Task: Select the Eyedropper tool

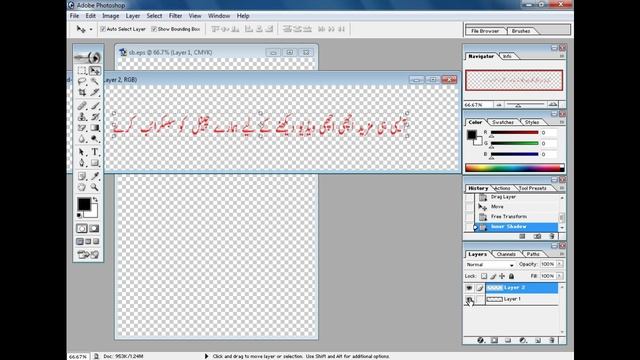Action: click(x=95, y=176)
